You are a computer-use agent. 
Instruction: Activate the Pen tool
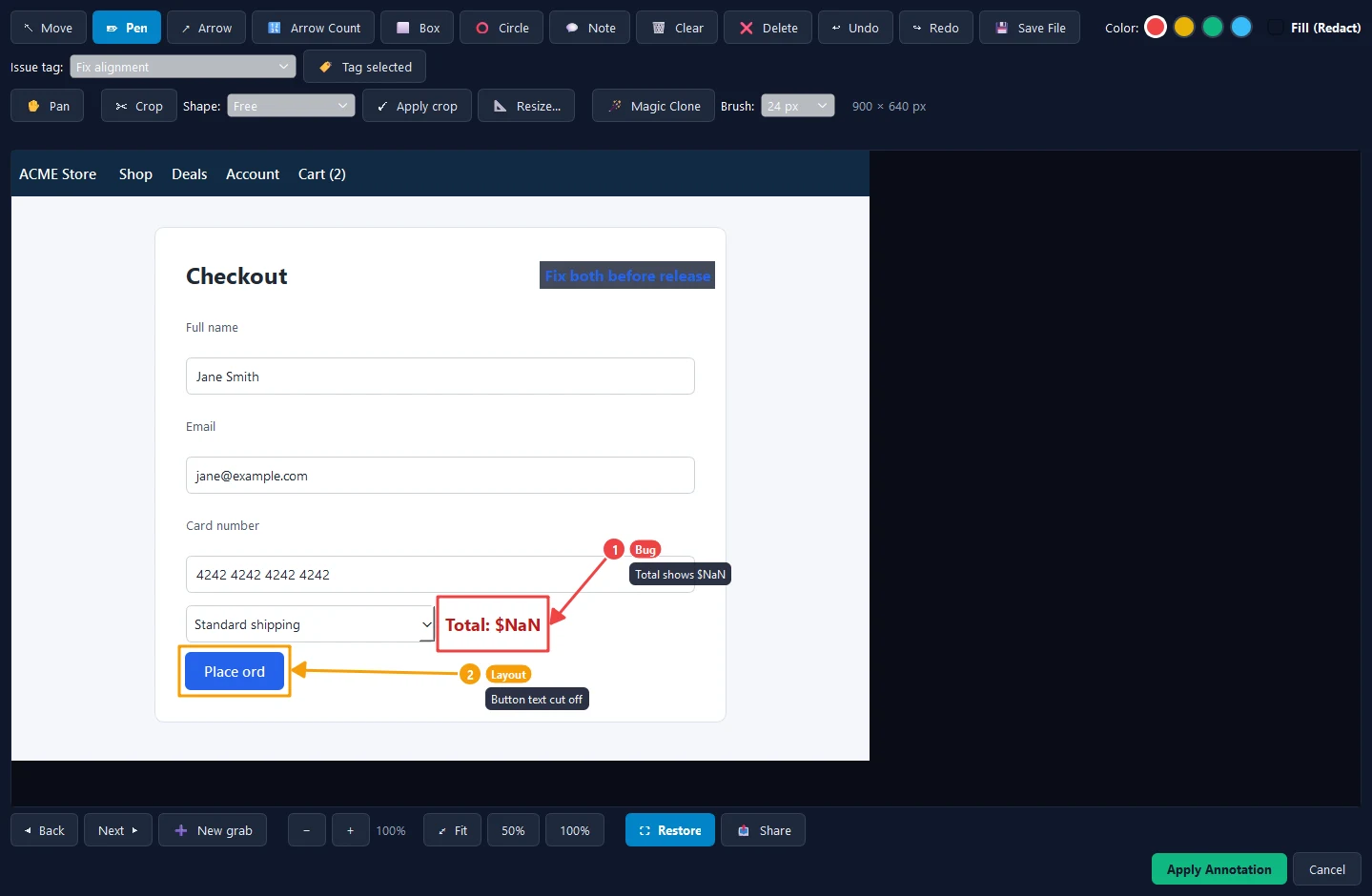pyautogui.click(x=127, y=28)
